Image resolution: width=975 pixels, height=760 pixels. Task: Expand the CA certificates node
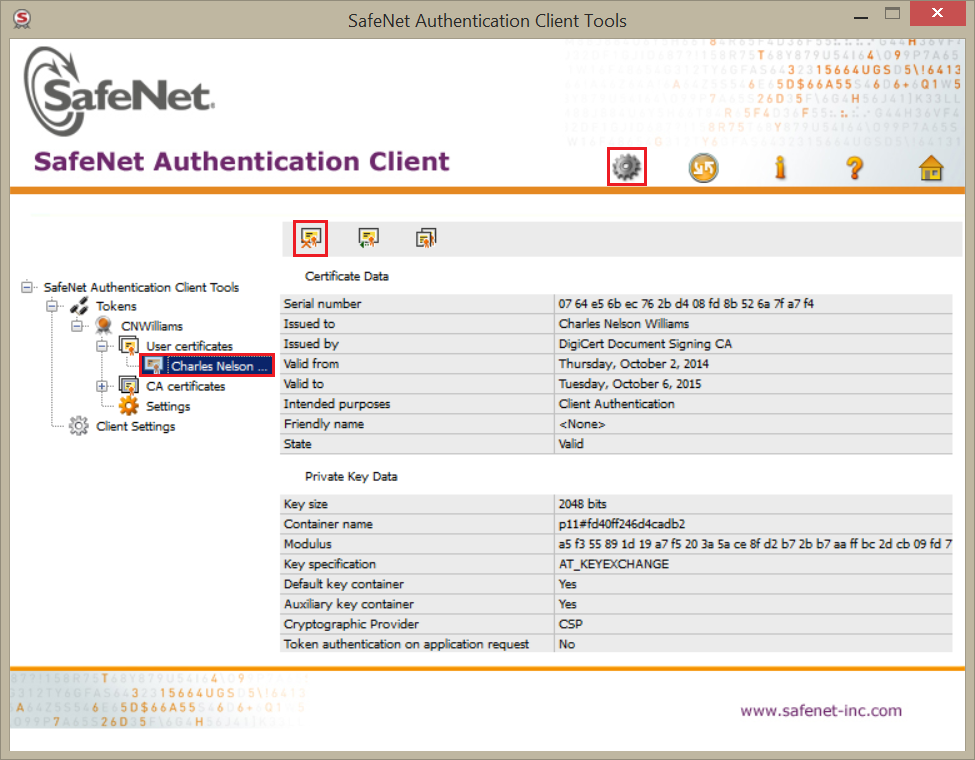tap(102, 386)
